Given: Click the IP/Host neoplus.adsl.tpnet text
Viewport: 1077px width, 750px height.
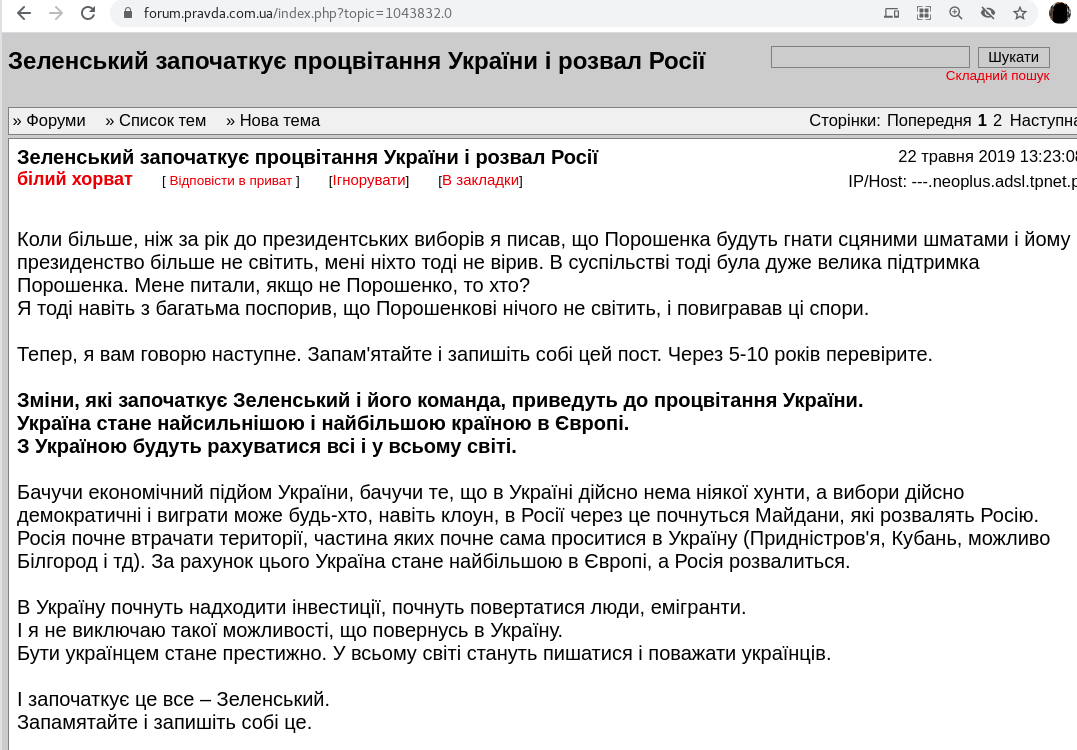Looking at the screenshot, I should point(962,181).
